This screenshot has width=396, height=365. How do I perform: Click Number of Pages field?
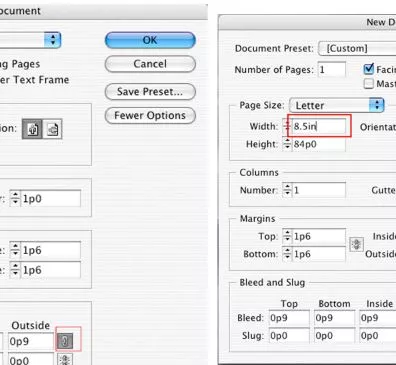coord(332,70)
